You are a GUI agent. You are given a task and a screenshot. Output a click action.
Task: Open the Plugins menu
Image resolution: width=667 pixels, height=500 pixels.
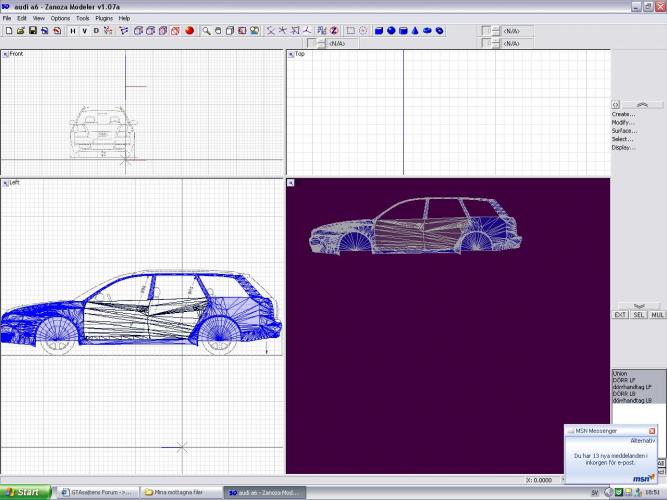[104, 18]
